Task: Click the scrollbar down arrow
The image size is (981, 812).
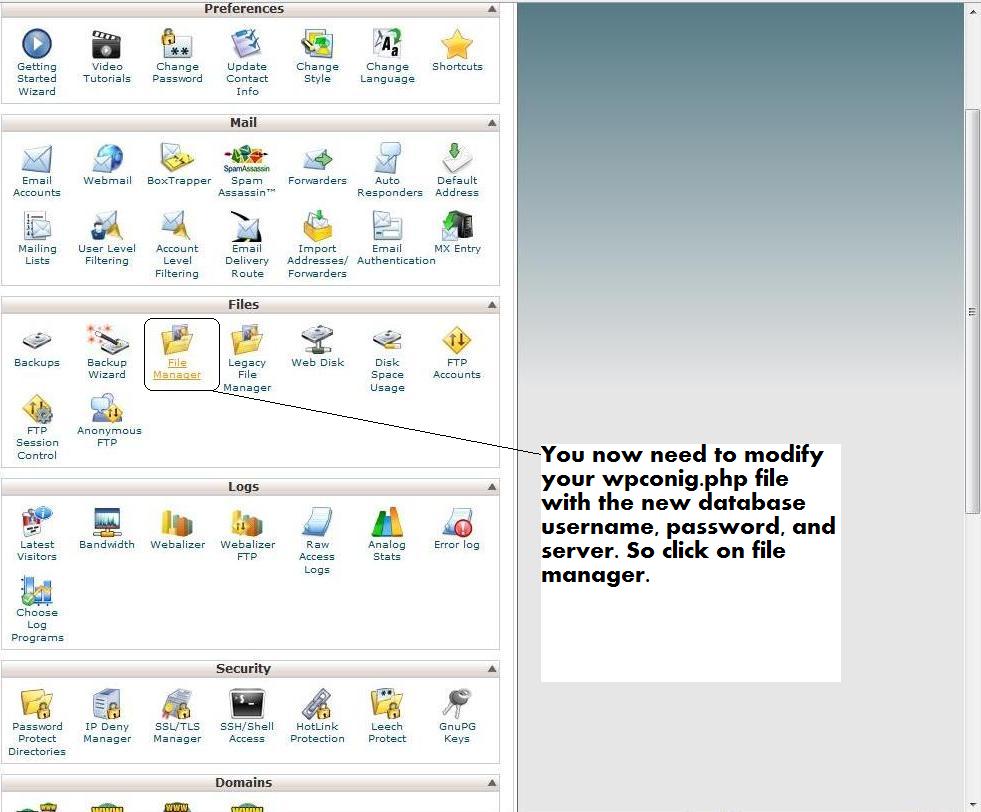Action: [x=972, y=804]
